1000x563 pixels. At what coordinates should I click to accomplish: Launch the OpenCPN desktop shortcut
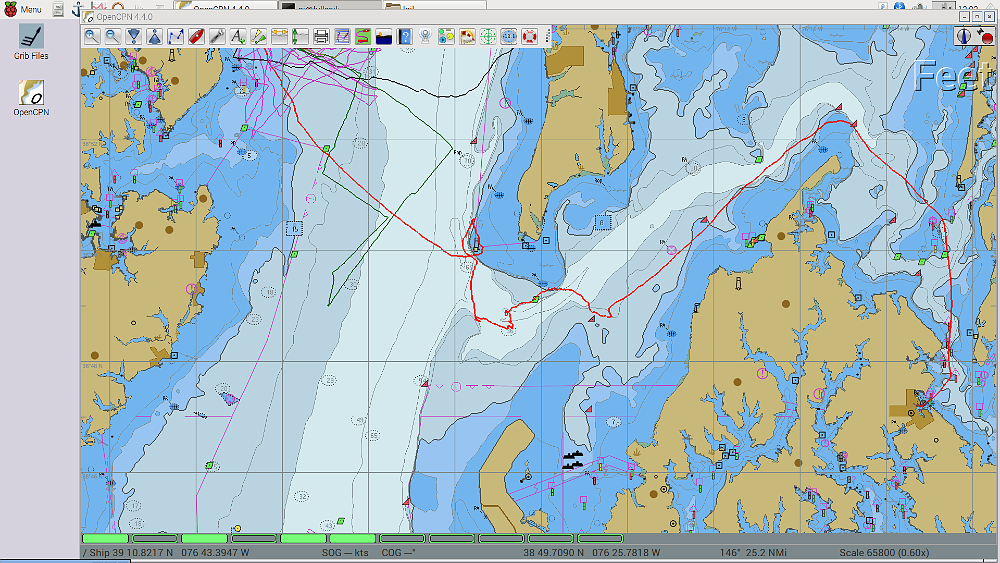click(31, 98)
